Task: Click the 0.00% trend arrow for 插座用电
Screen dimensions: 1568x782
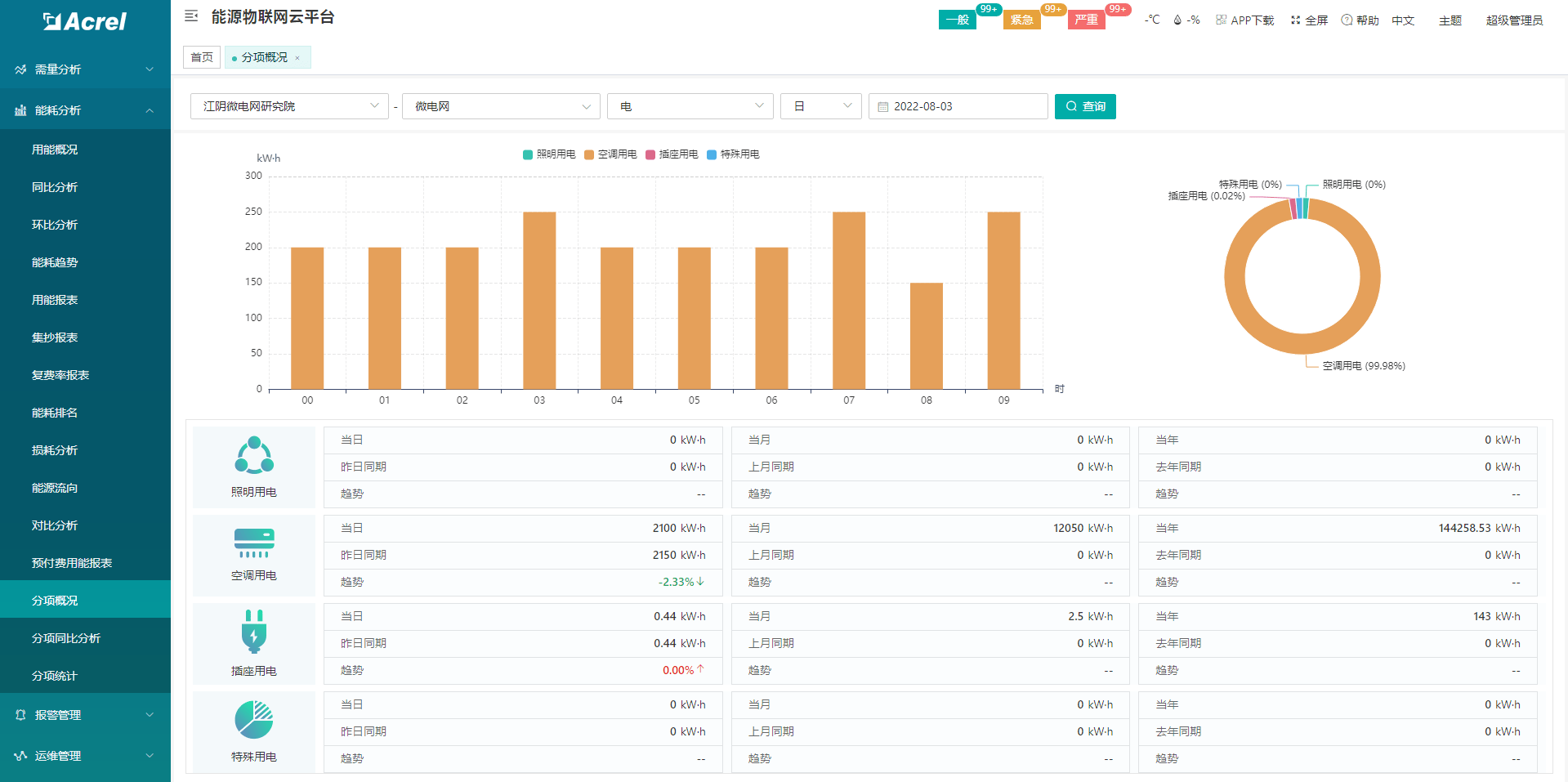Action: (700, 669)
